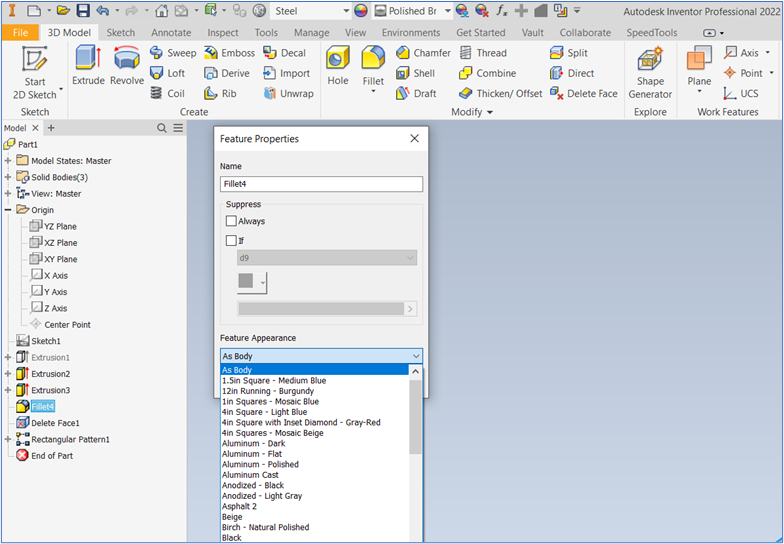This screenshot has height=544, width=784.
Task: Select the Extrude tool
Action: 88,66
